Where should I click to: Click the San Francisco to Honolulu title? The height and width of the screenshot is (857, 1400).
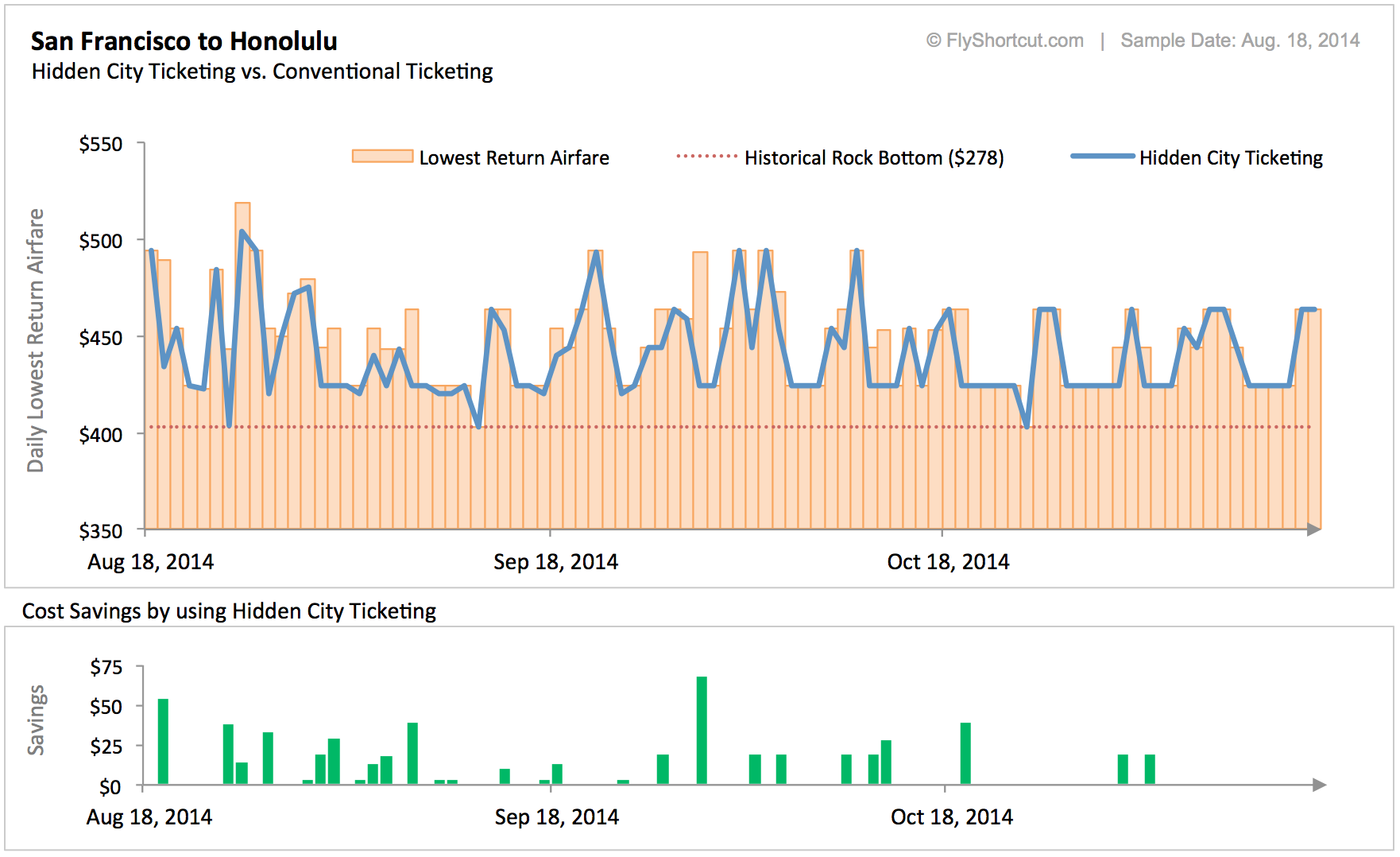click(184, 41)
